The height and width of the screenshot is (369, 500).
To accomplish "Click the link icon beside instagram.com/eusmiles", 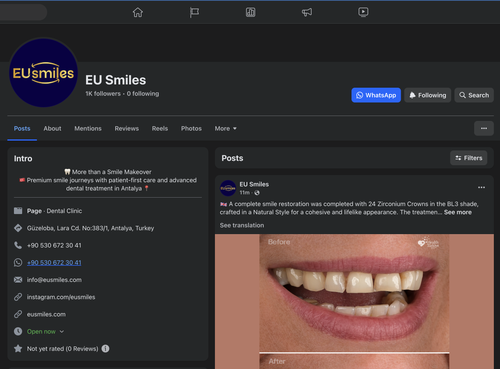I will pyautogui.click(x=18, y=297).
